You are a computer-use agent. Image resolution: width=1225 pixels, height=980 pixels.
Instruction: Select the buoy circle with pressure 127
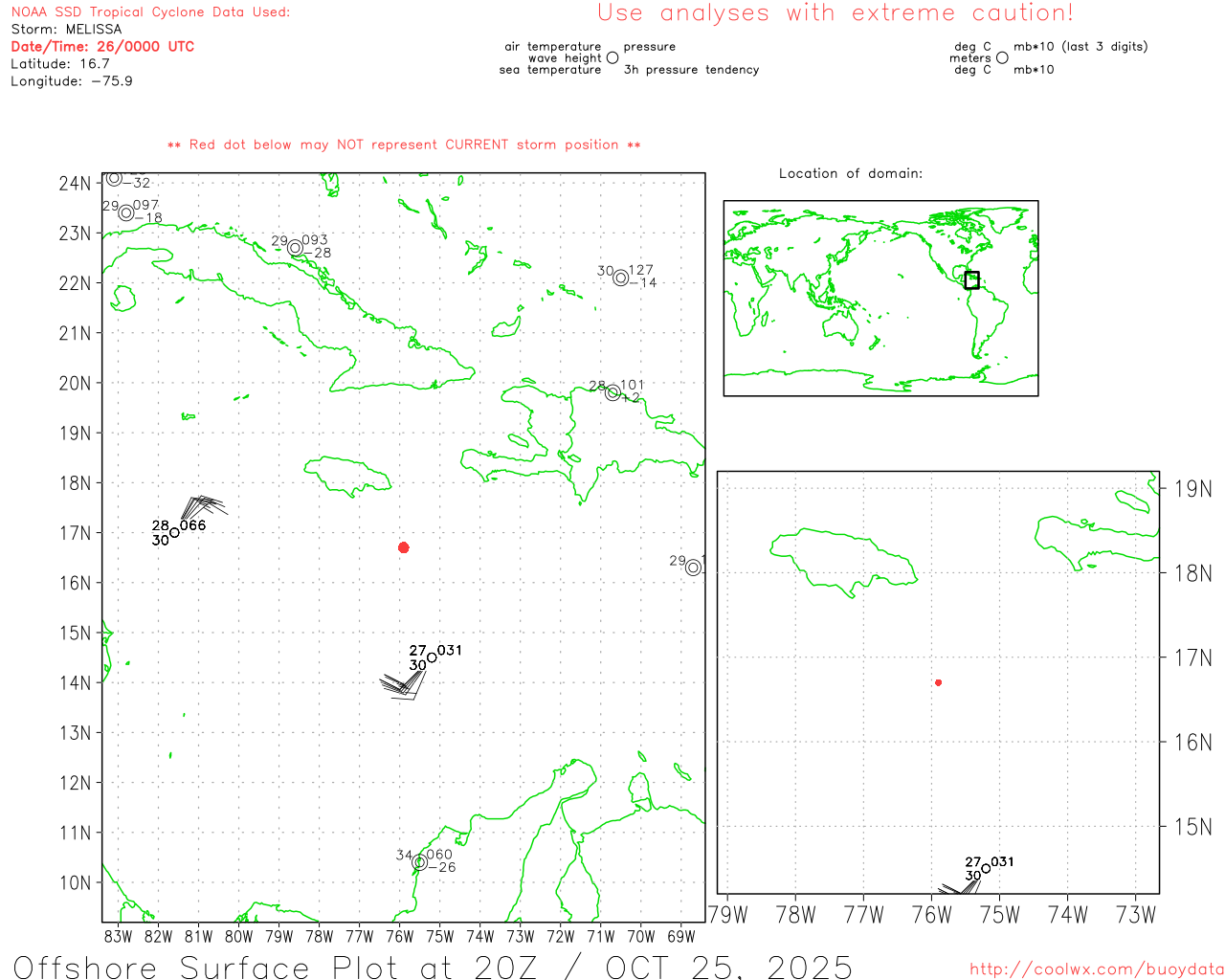pyautogui.click(x=621, y=278)
